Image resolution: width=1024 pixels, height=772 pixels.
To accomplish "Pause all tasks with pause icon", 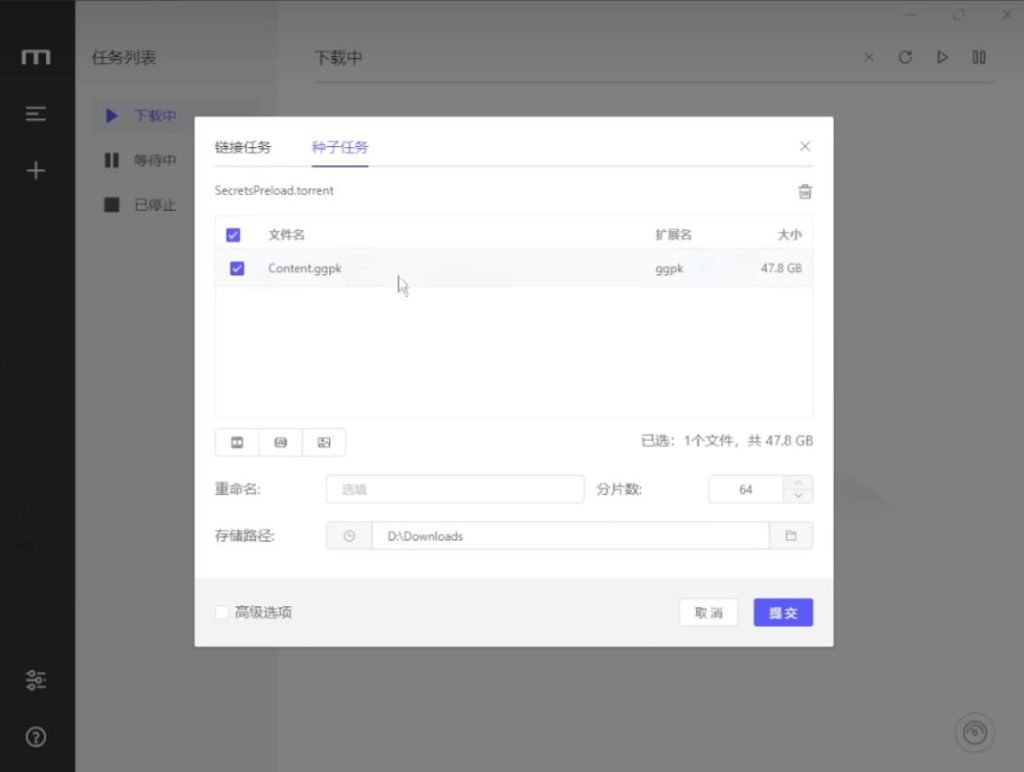I will 978,57.
